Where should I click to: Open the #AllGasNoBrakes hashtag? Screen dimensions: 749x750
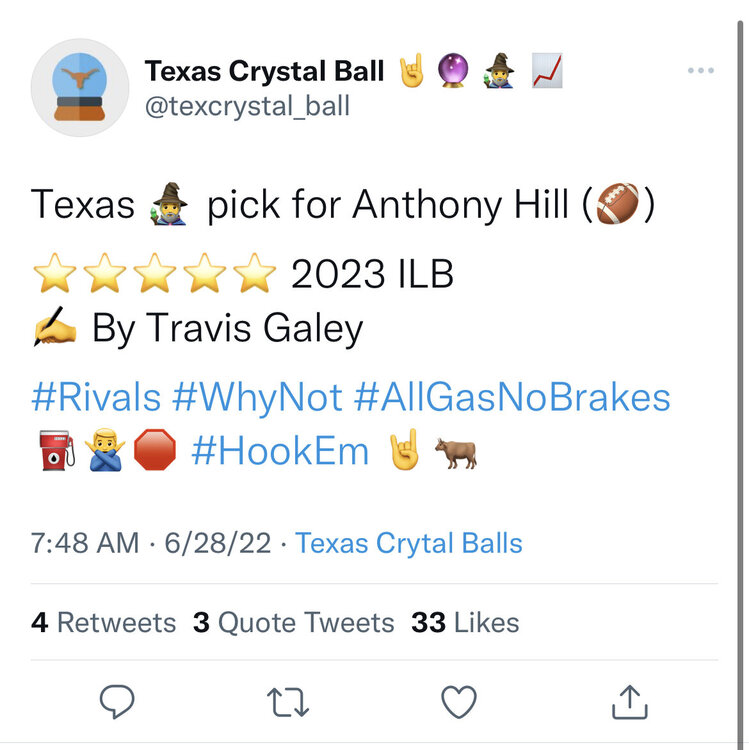point(512,397)
